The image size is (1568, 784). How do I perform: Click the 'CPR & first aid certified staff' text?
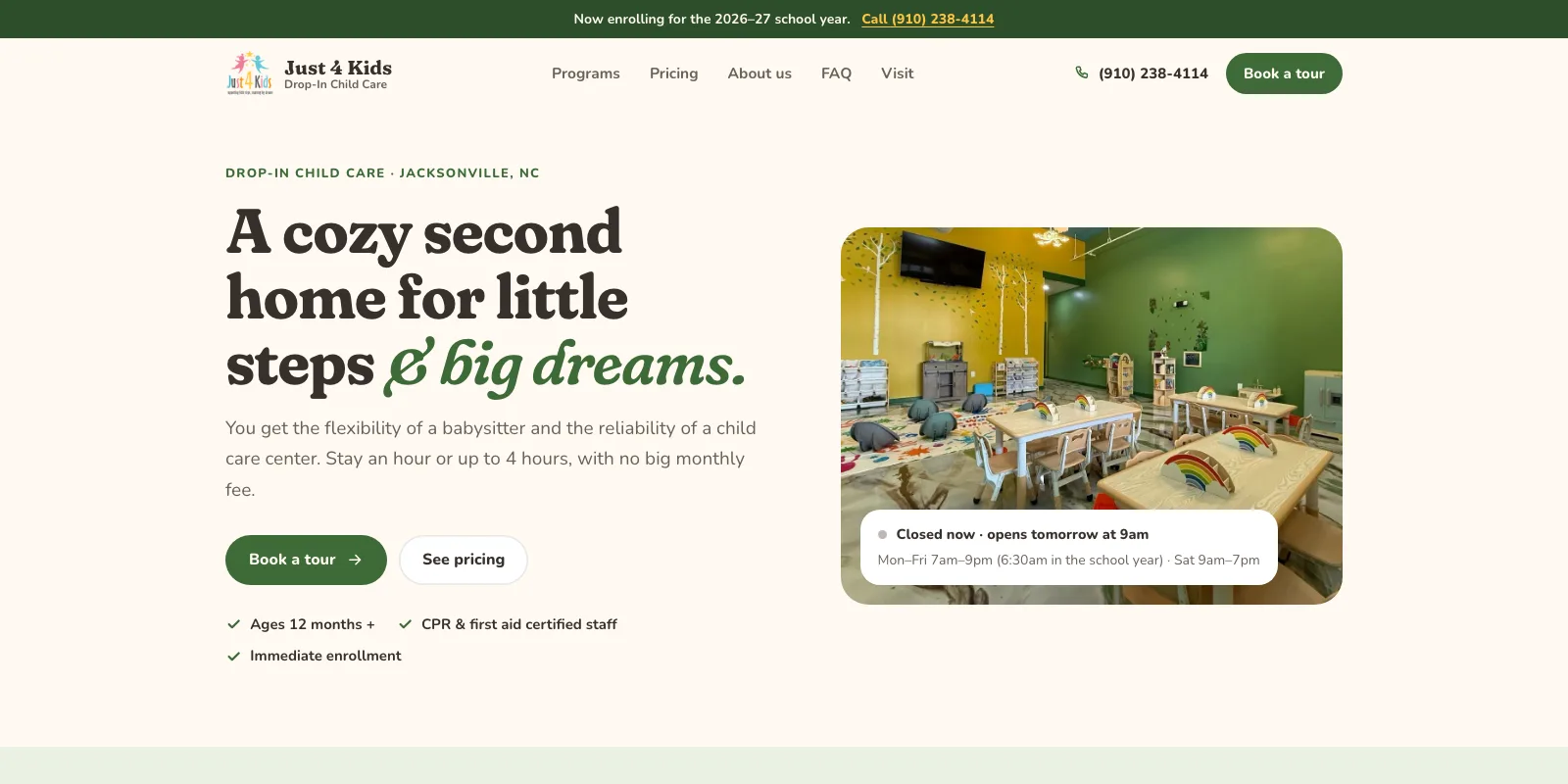pos(519,624)
